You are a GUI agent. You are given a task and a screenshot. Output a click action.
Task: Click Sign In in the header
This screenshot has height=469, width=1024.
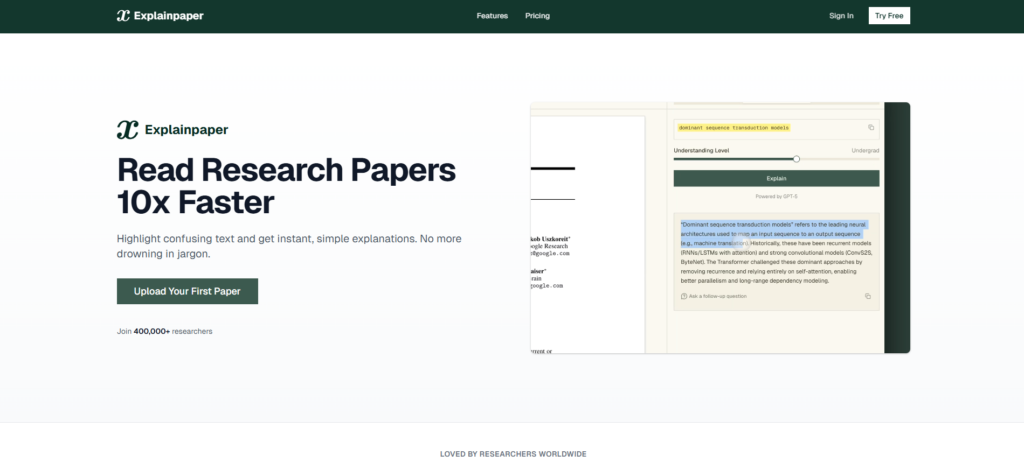point(841,16)
